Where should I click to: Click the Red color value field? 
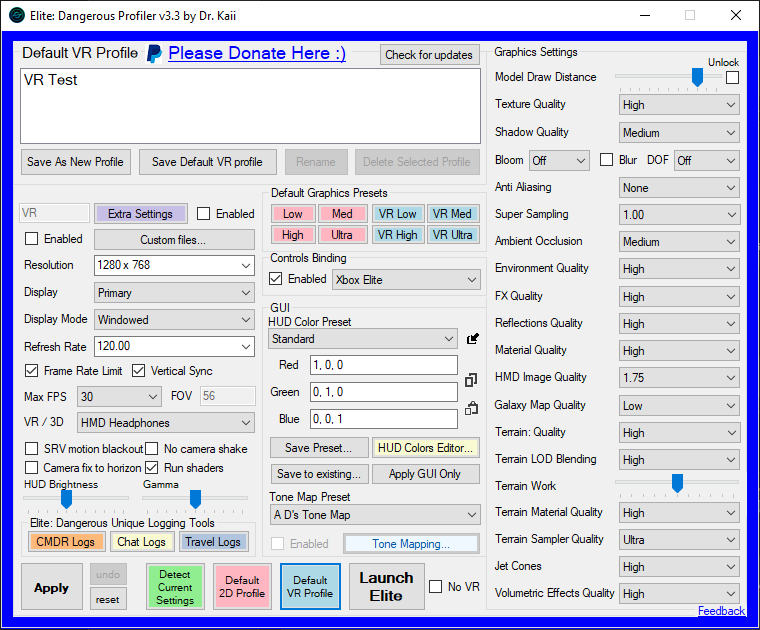click(x=384, y=365)
